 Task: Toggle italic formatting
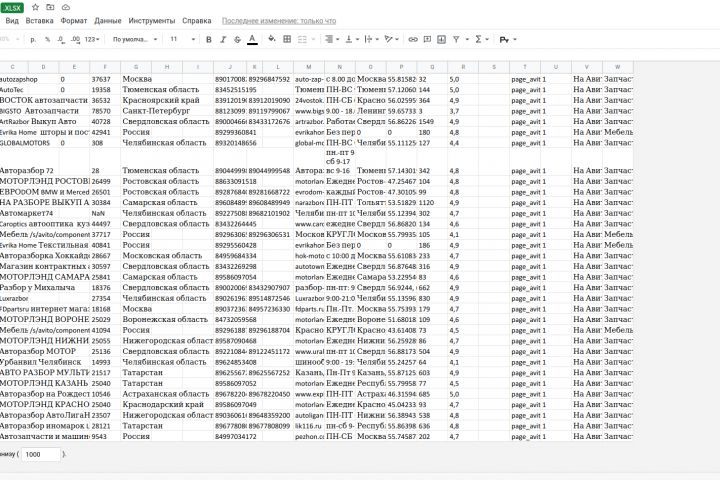[223, 40]
